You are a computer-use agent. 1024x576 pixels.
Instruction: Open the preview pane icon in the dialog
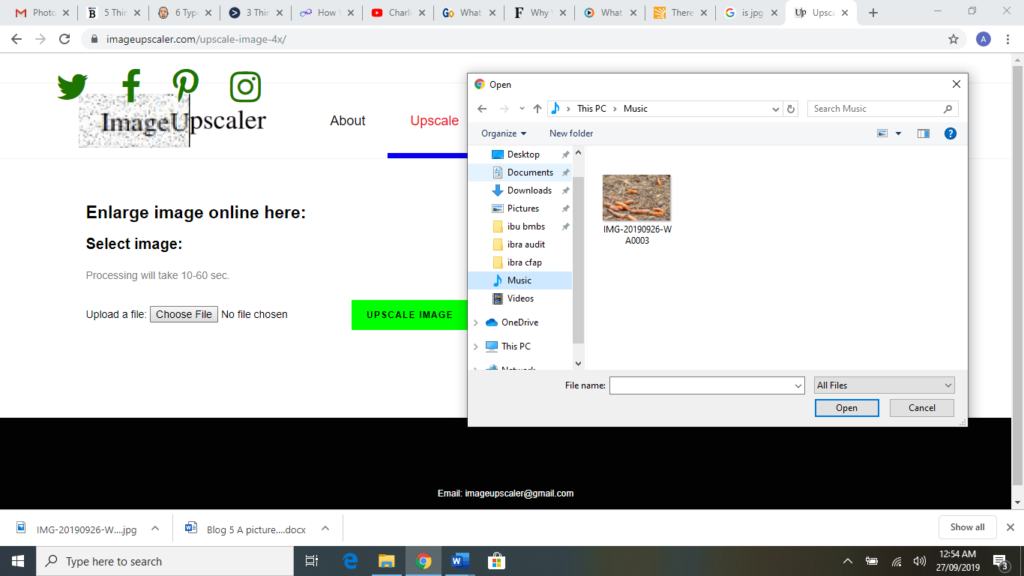coord(923,133)
